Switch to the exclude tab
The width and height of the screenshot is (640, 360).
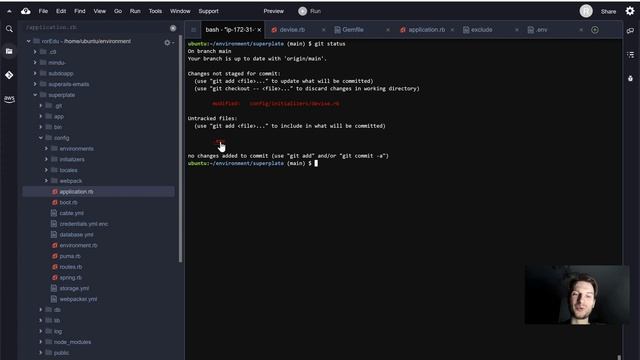click(481, 30)
